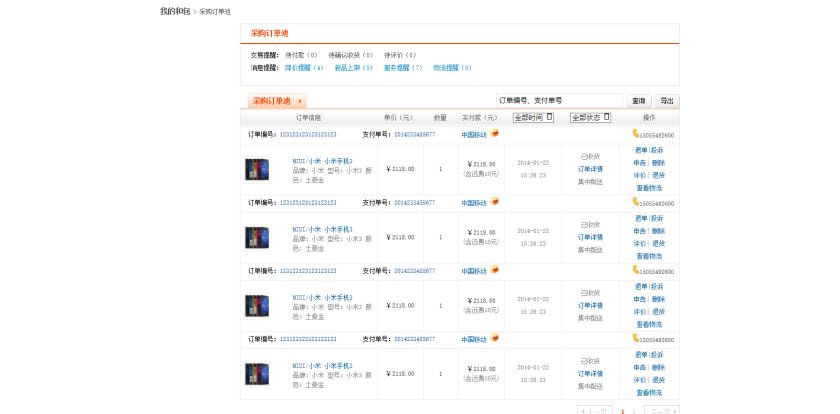The height and width of the screenshot is (414, 840).
Task: Open payment number 2014233455677 in first order
Action: [x=415, y=135]
